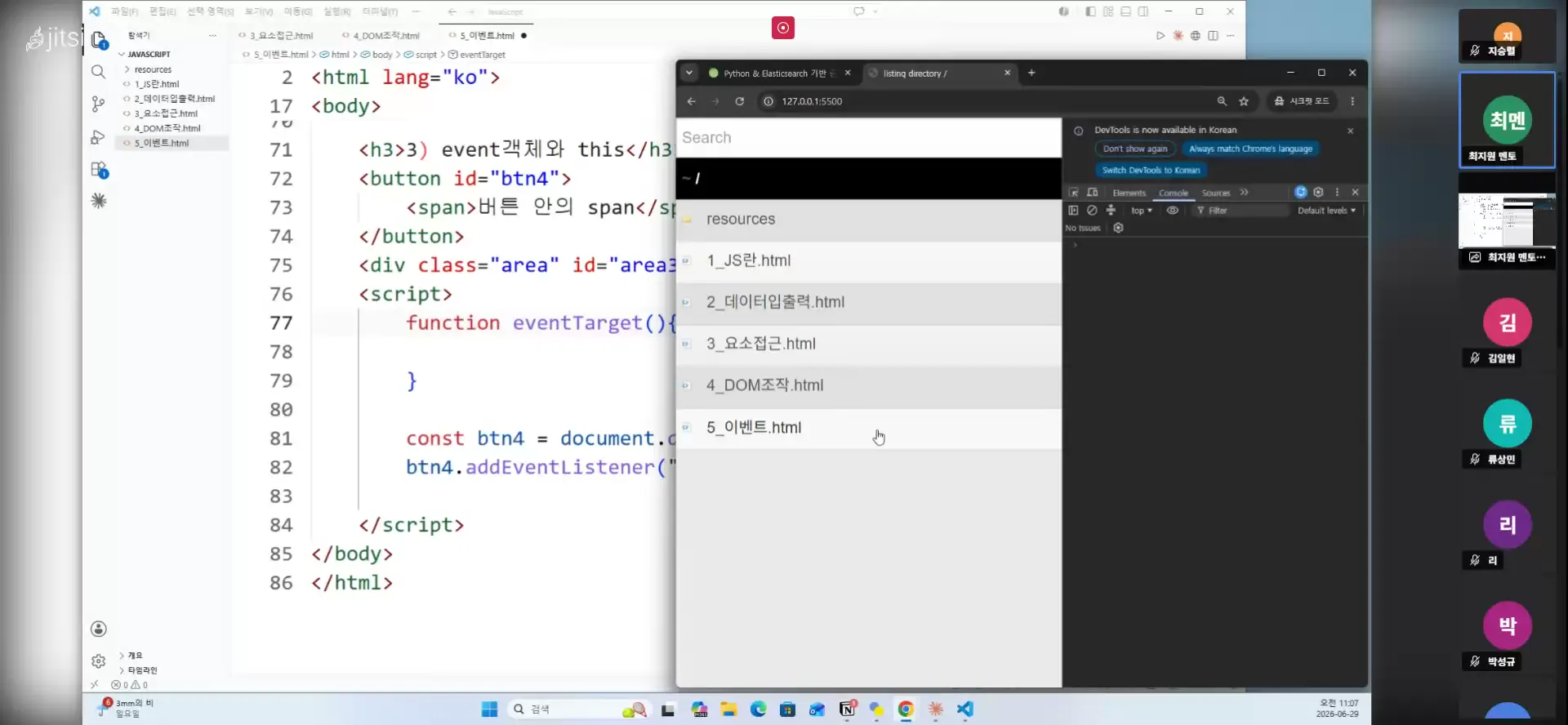Open Microsoft Edge from the taskbar
Viewport: 1568px width, 725px height.
pyautogui.click(x=758, y=709)
